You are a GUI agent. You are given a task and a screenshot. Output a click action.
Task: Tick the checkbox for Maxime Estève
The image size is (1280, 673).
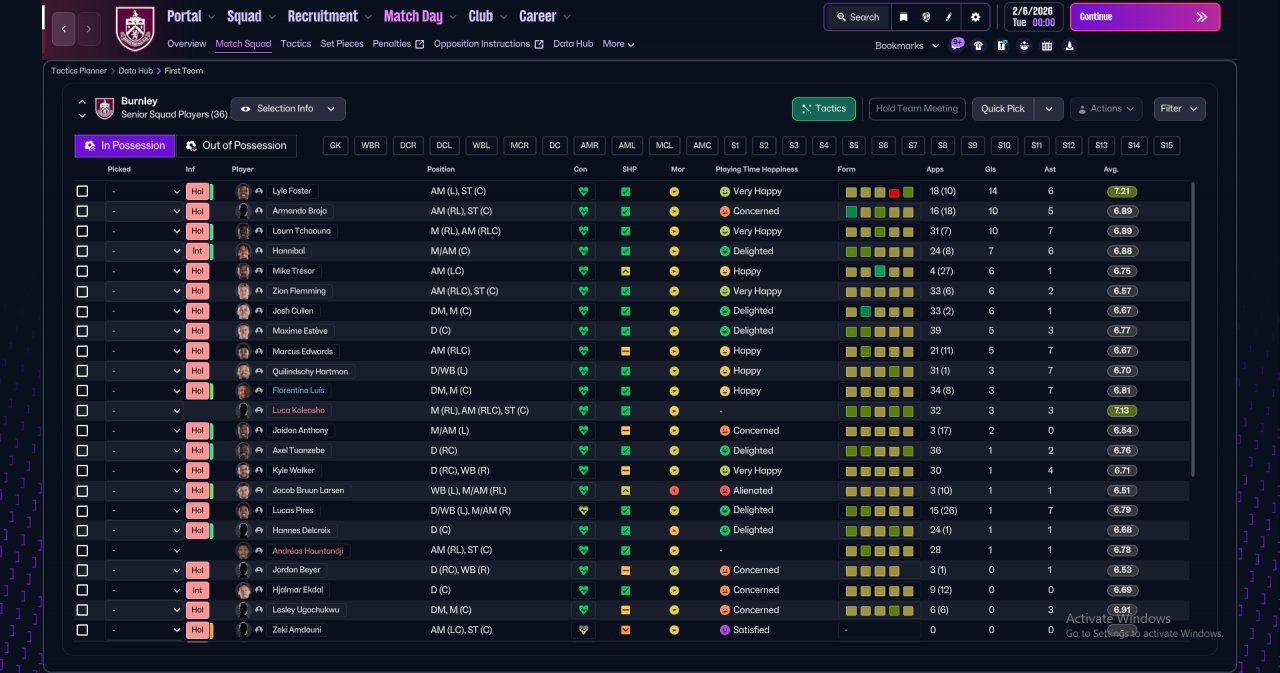coord(82,331)
